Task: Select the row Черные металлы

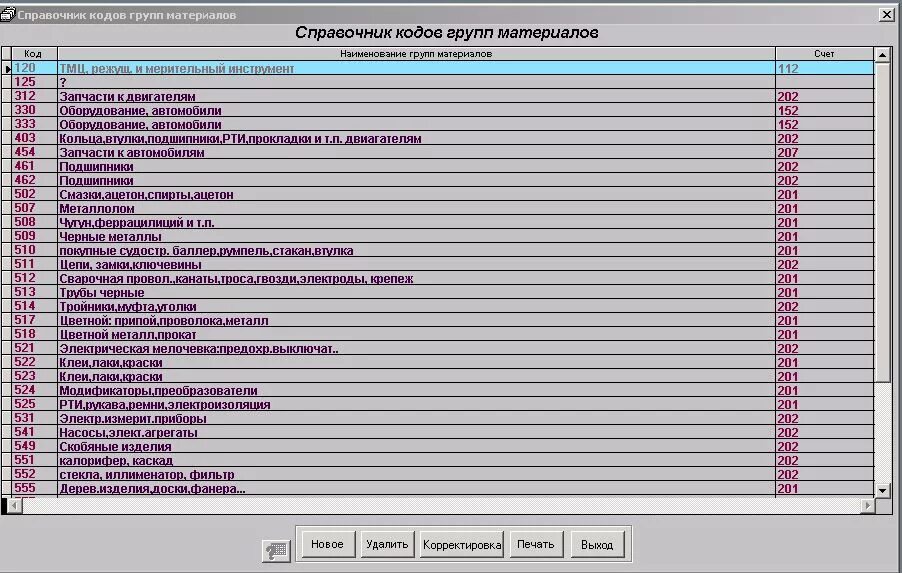Action: point(442,236)
